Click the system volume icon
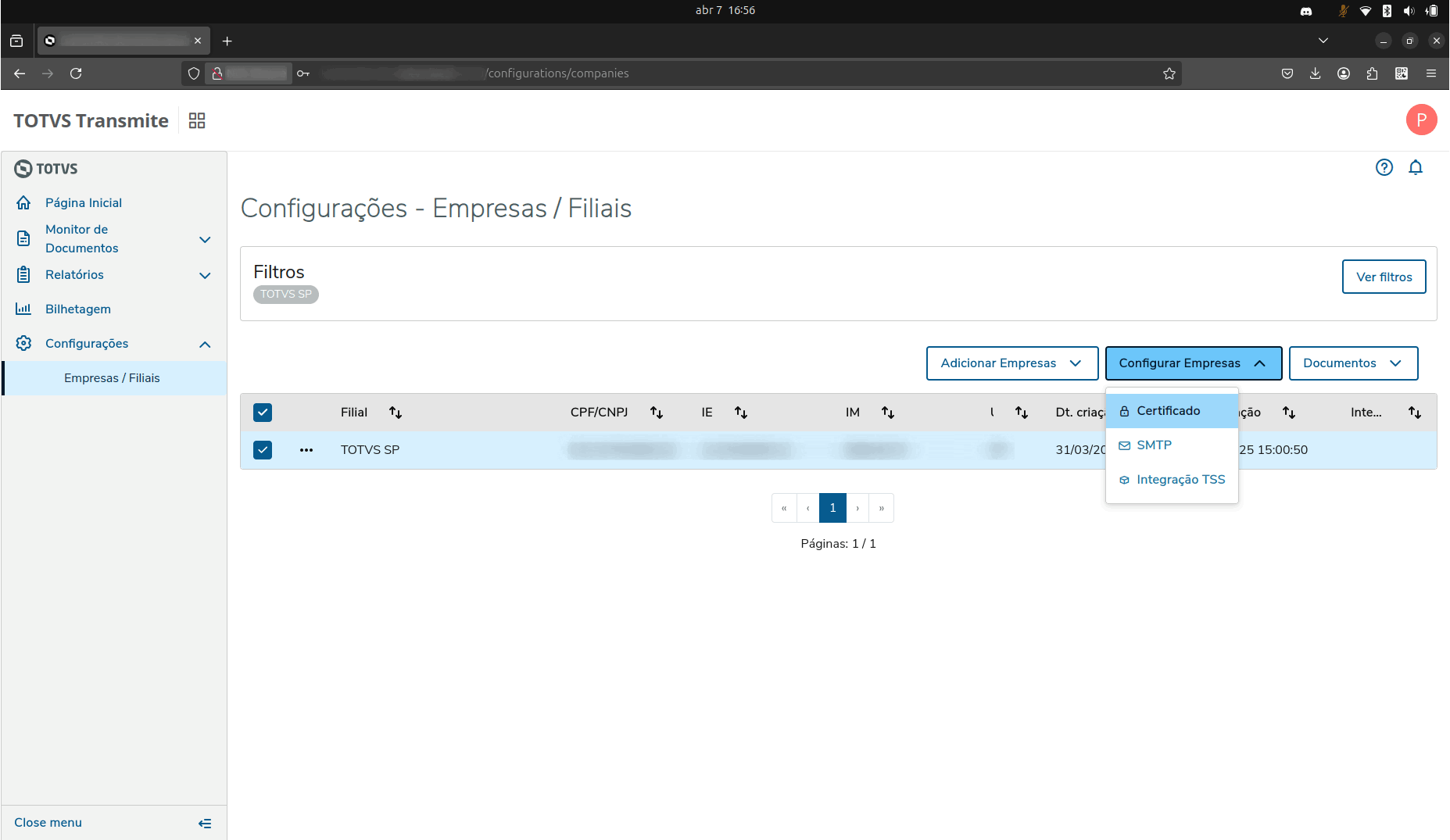Image resolution: width=1450 pixels, height=840 pixels. [x=1409, y=10]
